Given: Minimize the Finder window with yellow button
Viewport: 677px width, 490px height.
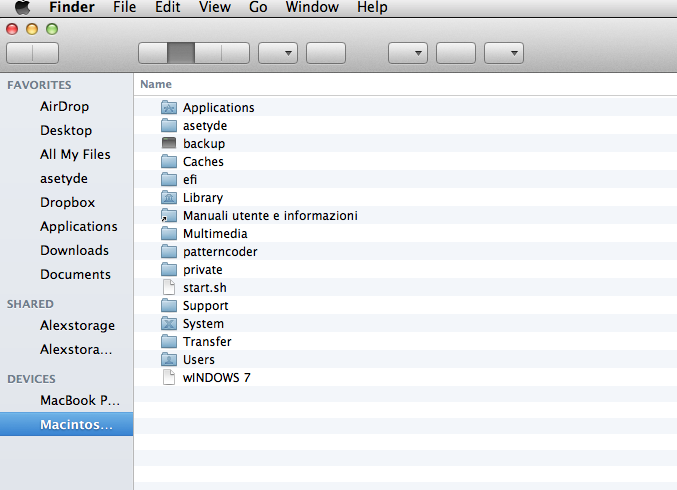Looking at the screenshot, I should pyautogui.click(x=32, y=29).
